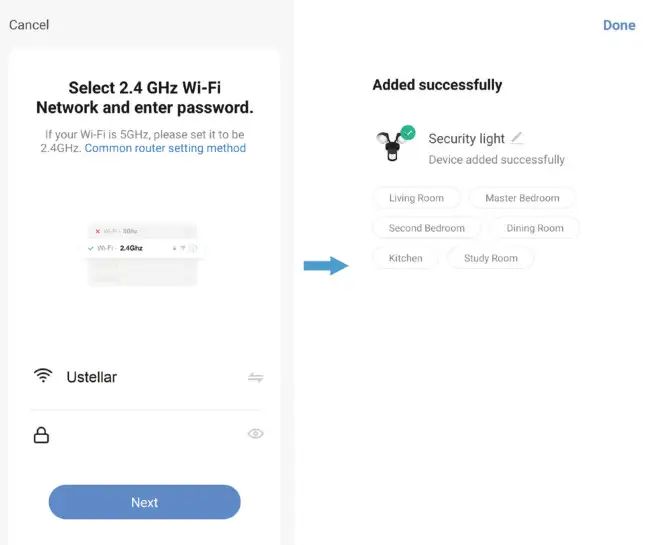Tap Cancel at the top left
Image resolution: width=662 pixels, height=545 pixels.
click(x=29, y=24)
